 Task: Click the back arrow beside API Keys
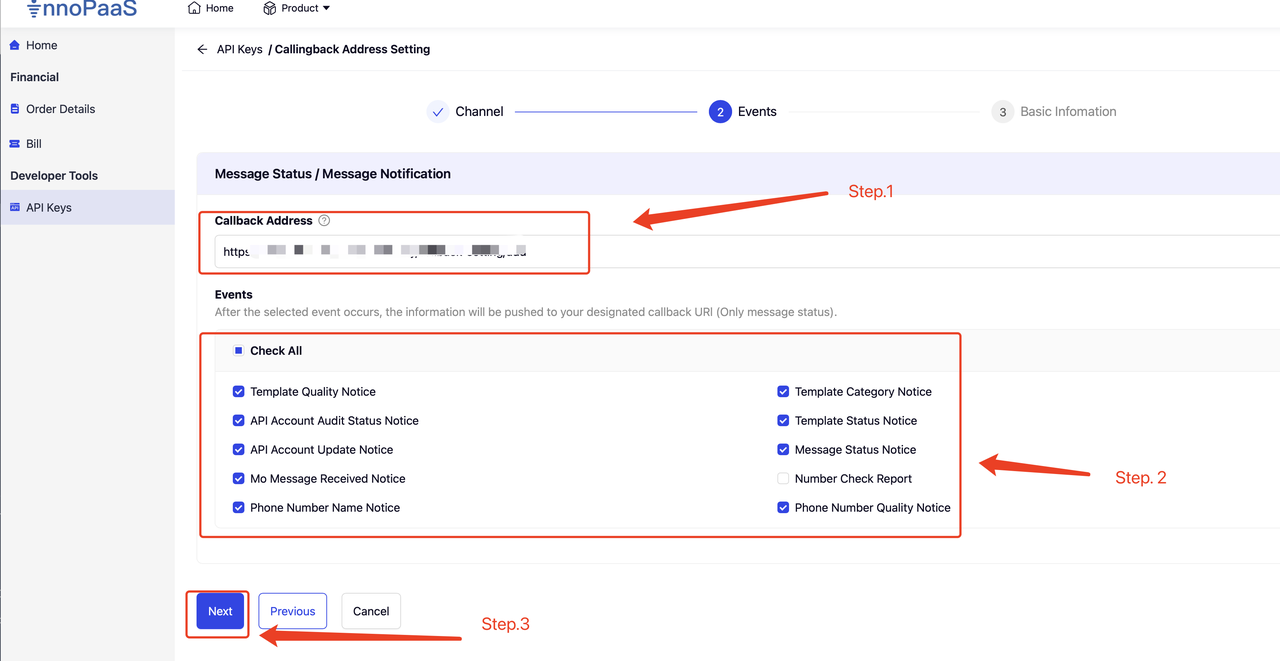click(203, 49)
